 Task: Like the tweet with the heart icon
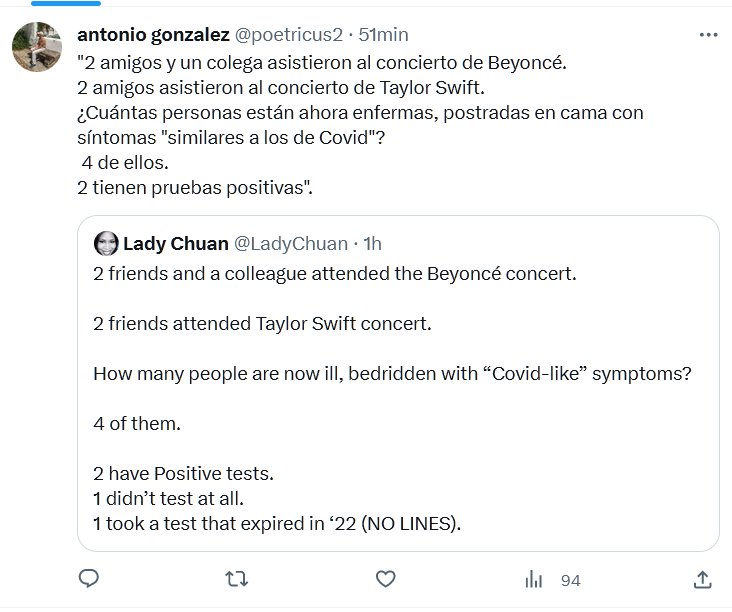pos(385,579)
